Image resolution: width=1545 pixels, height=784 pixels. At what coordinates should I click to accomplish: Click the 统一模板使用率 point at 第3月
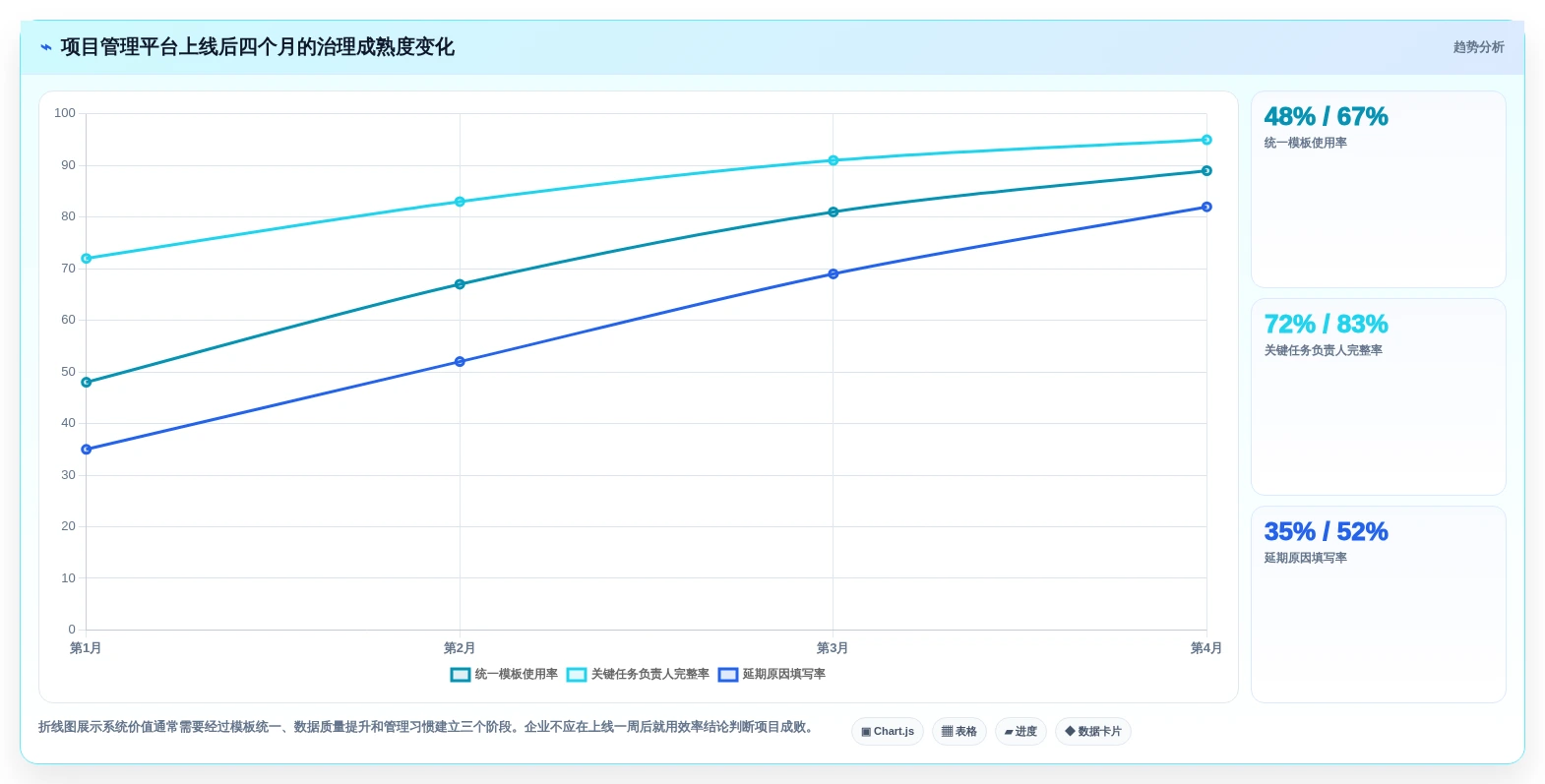pos(834,212)
